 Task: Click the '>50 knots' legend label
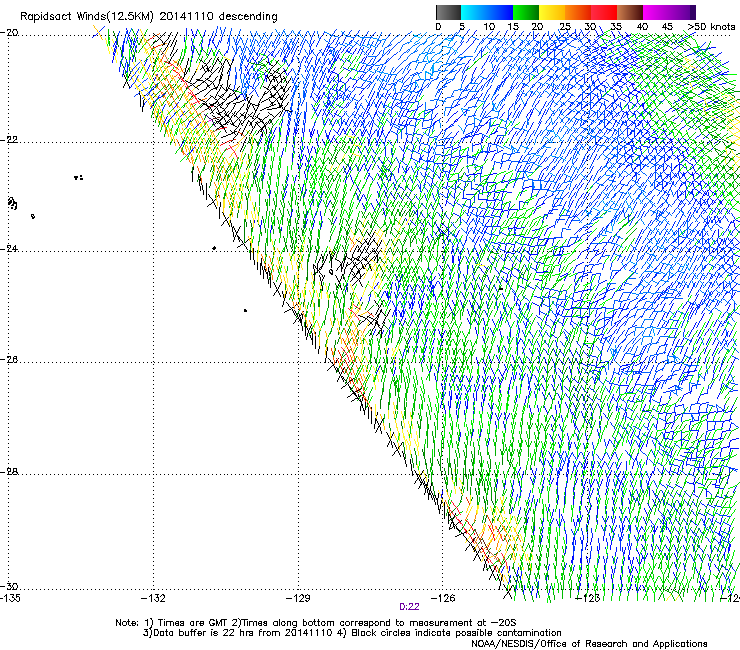711,27
